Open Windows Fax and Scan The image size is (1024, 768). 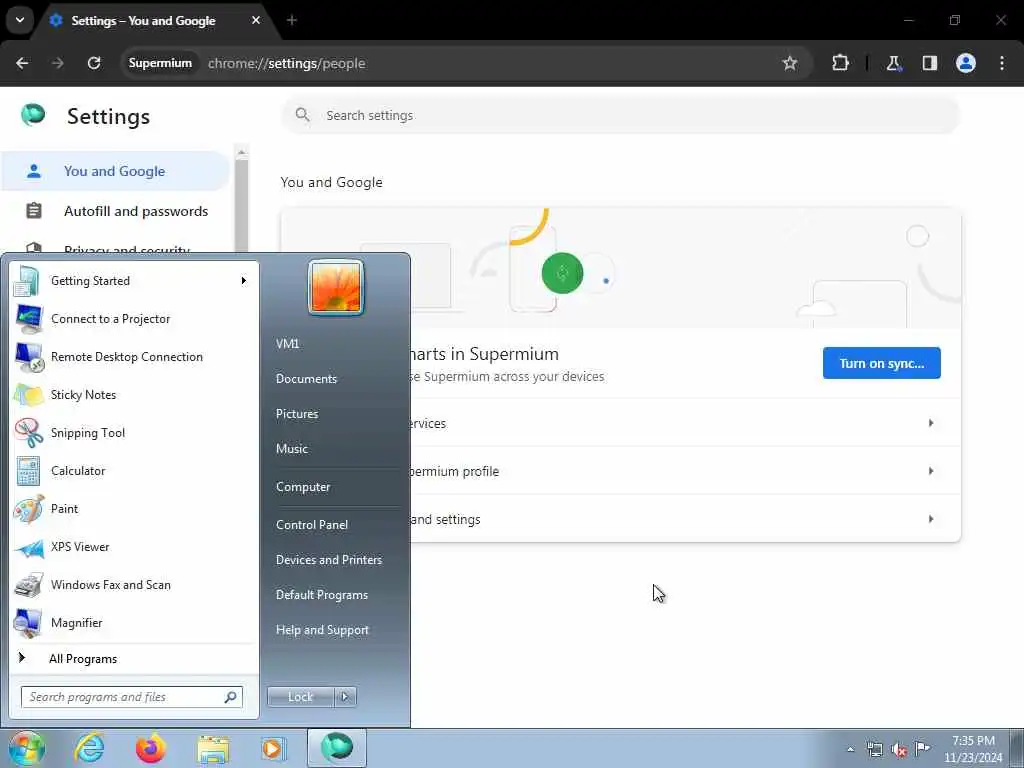coord(134,585)
